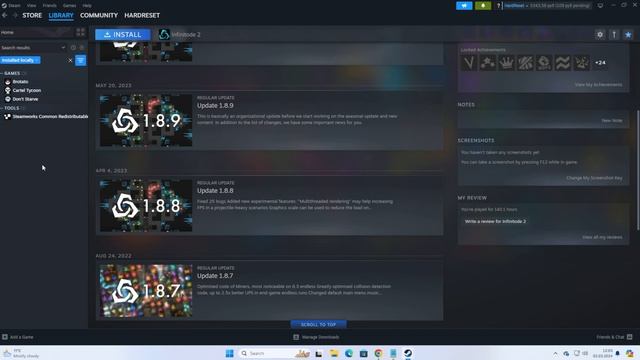This screenshot has height=360, width=640.
Task: Click View all my reviews link
Action: click(x=602, y=237)
